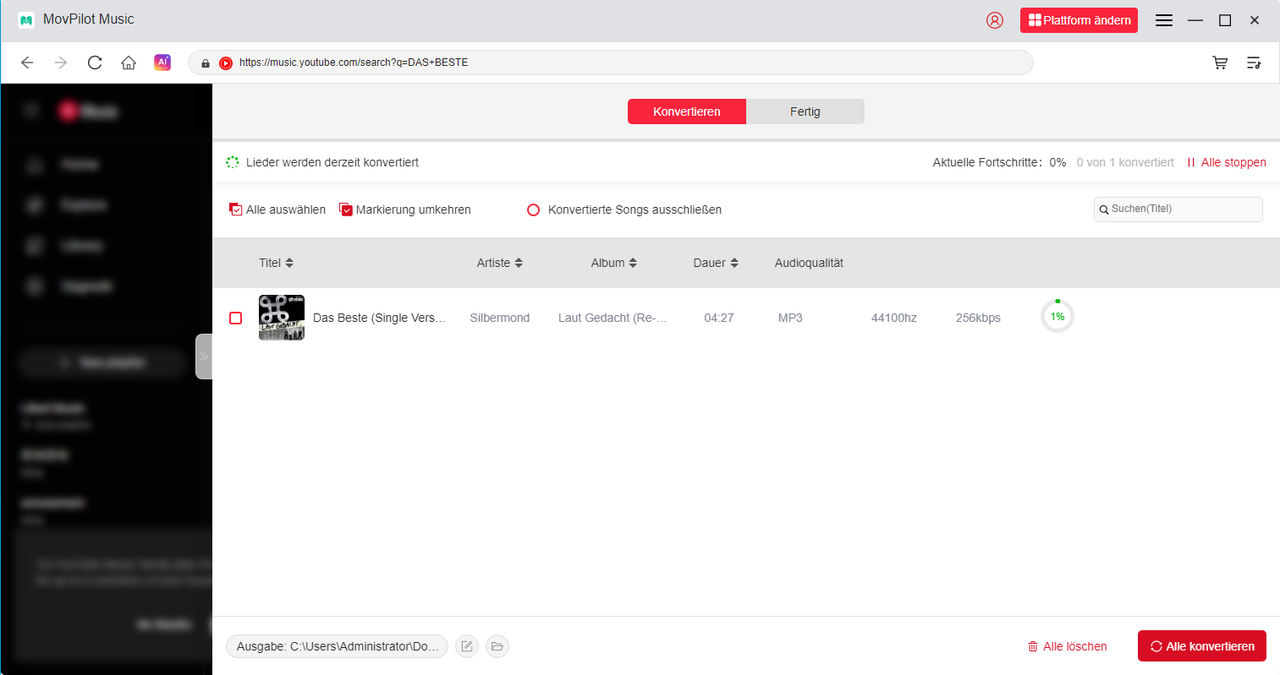Screen dimensions: 1280x675
Task: Go forward with the forward arrow
Action: click(61, 62)
